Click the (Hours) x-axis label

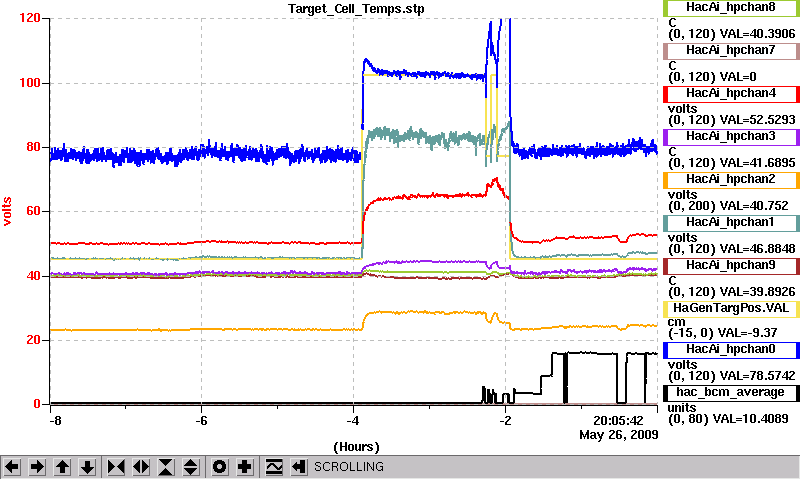[x=356, y=447]
